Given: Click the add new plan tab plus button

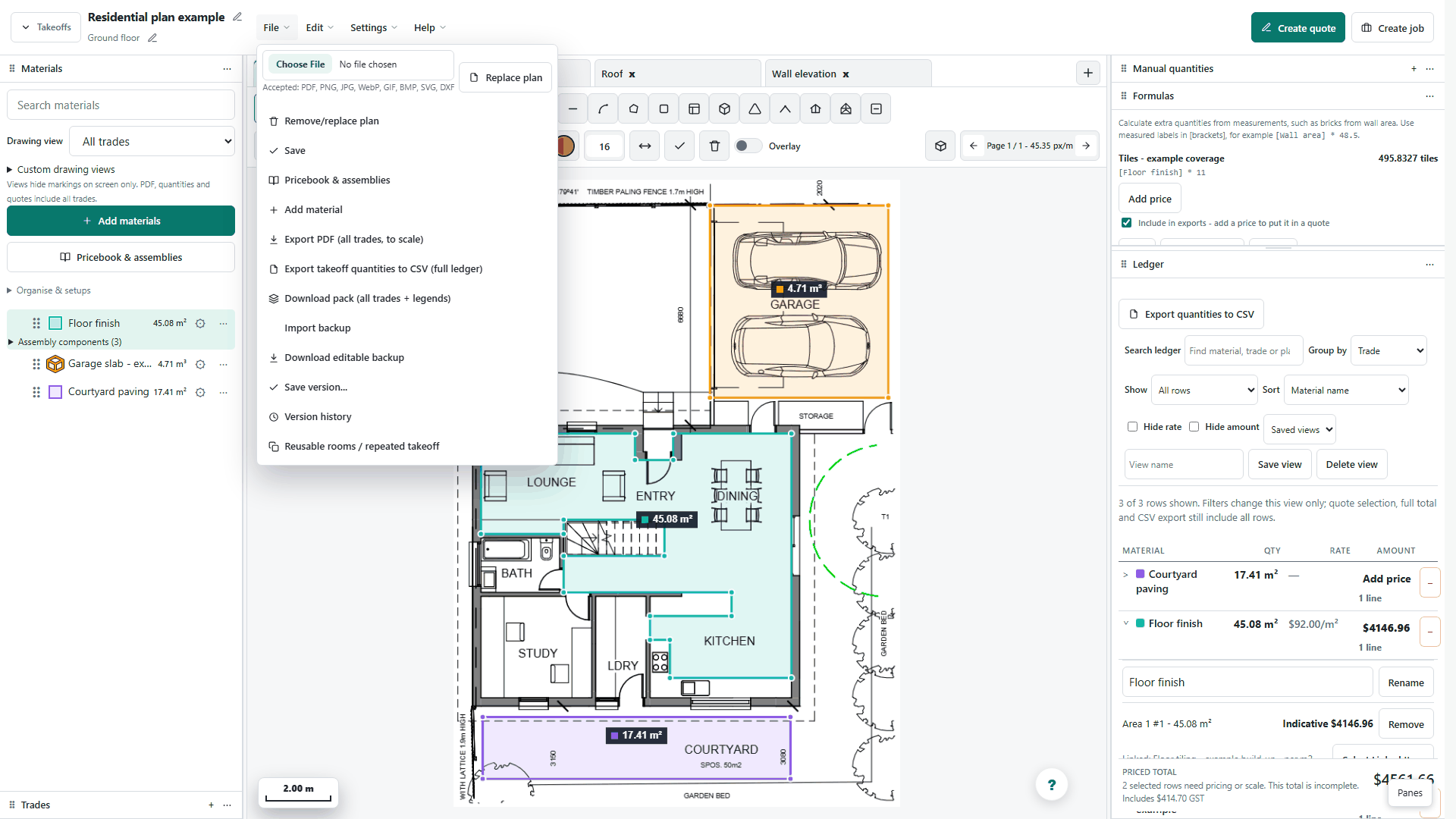Looking at the screenshot, I should (x=1088, y=73).
